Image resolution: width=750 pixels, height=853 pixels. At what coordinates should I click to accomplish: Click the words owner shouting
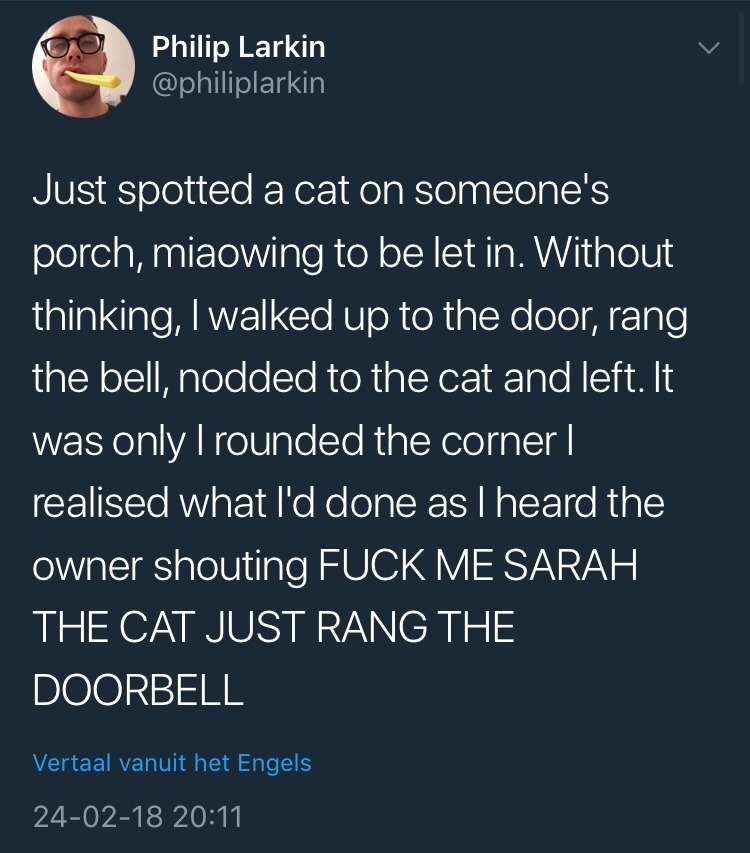170,566
